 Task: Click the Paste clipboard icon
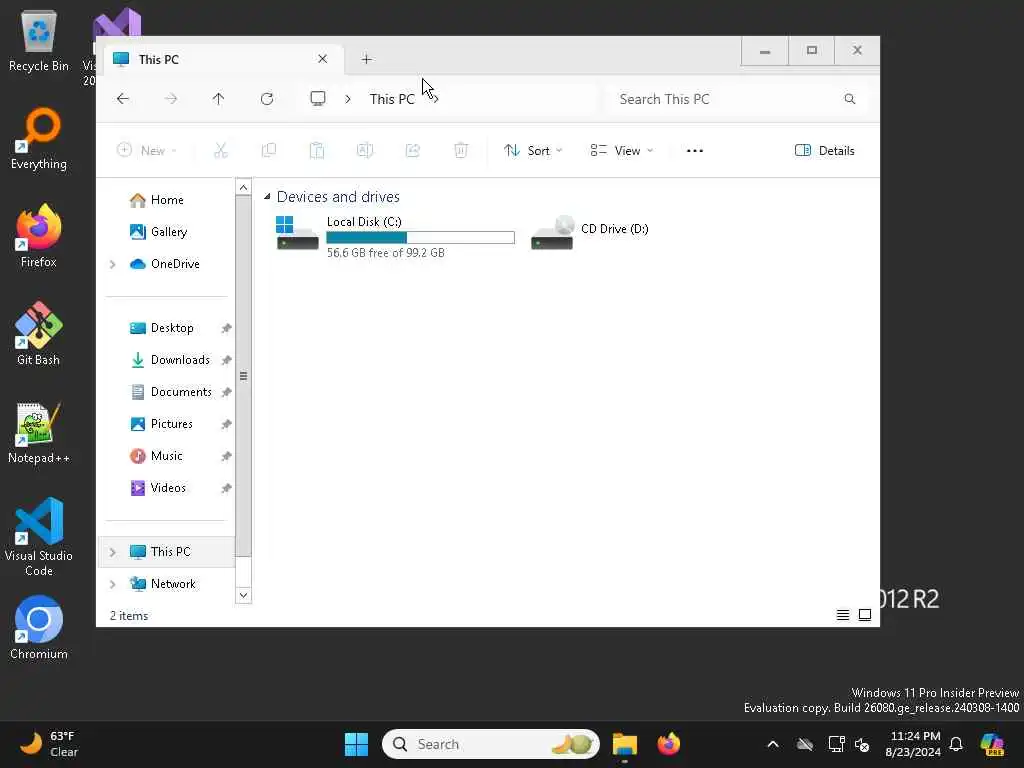click(x=317, y=151)
